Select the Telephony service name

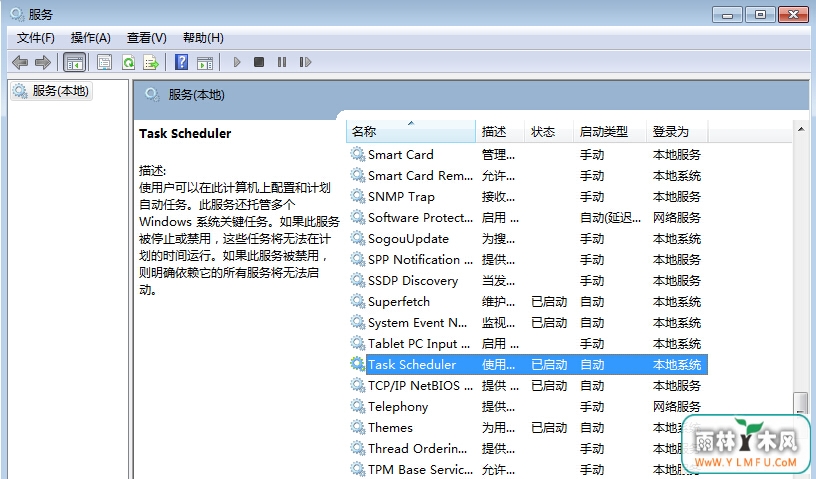[x=398, y=407]
